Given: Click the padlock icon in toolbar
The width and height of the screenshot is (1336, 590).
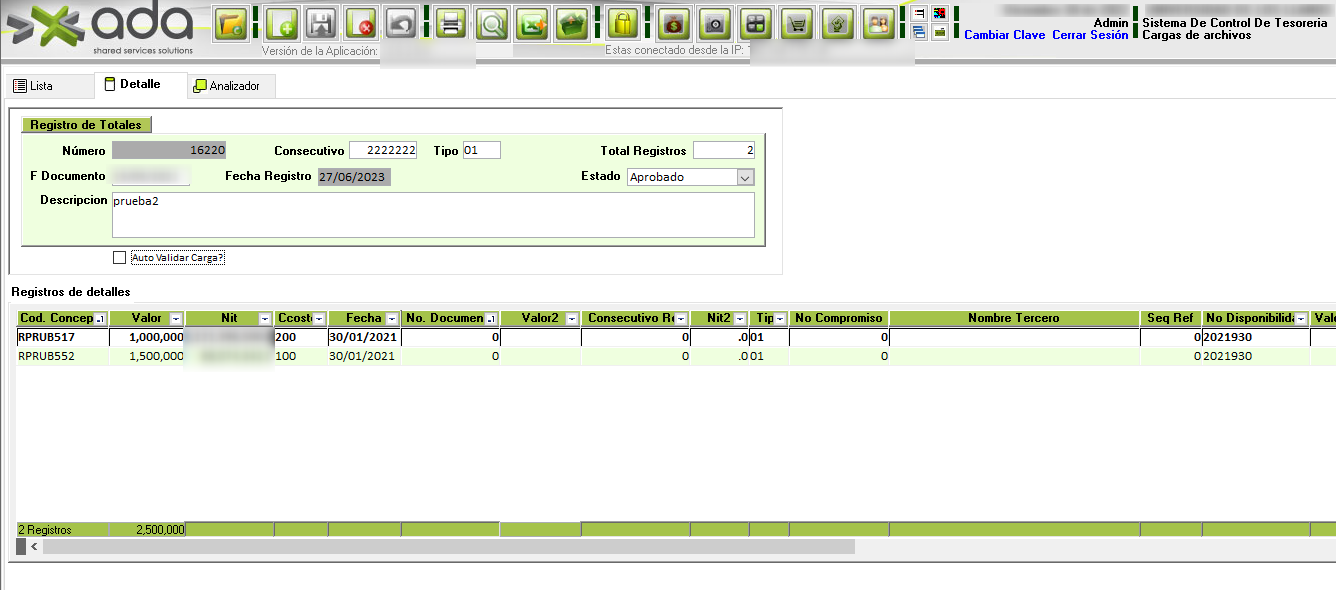Looking at the screenshot, I should click(x=623, y=24).
